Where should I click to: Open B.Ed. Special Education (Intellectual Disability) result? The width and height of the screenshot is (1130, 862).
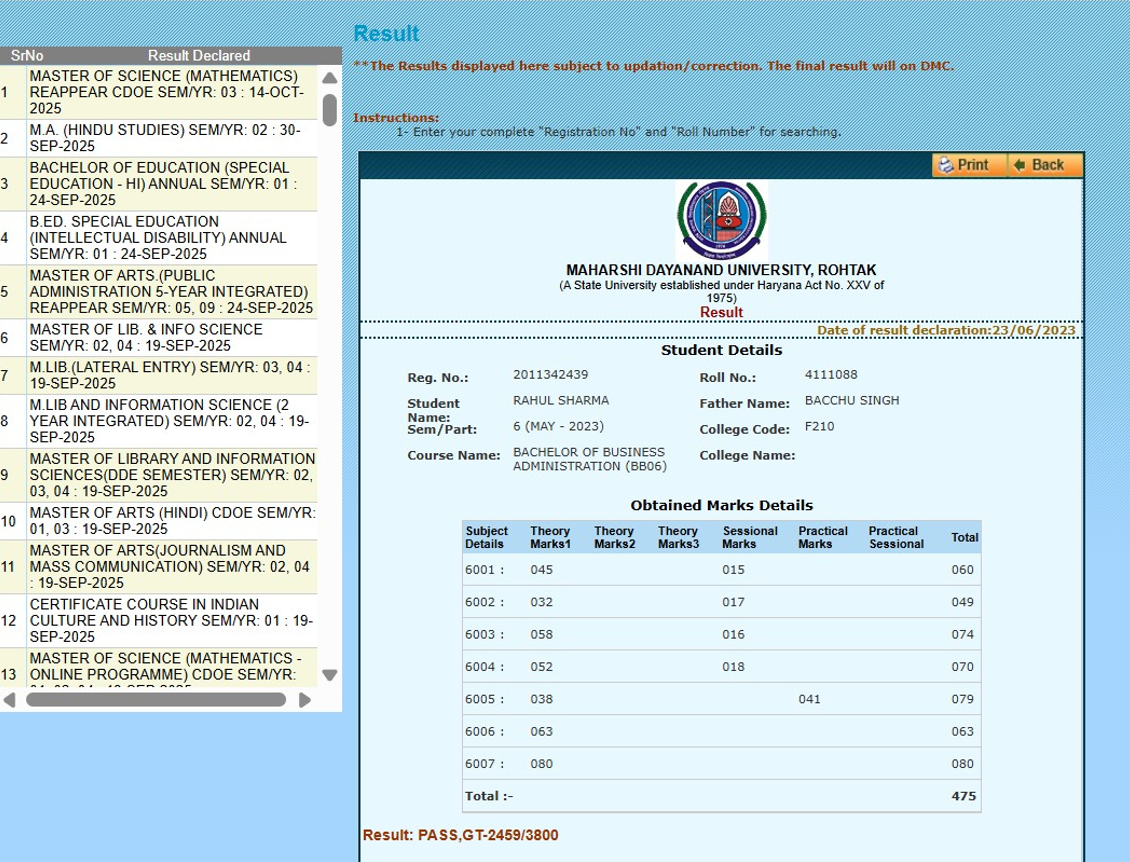pos(159,238)
